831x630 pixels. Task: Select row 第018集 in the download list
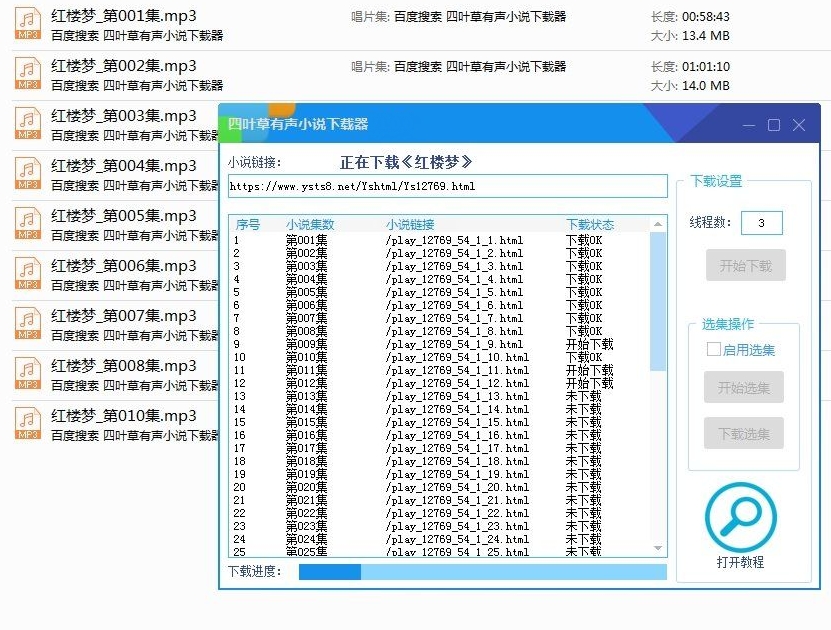click(439, 461)
